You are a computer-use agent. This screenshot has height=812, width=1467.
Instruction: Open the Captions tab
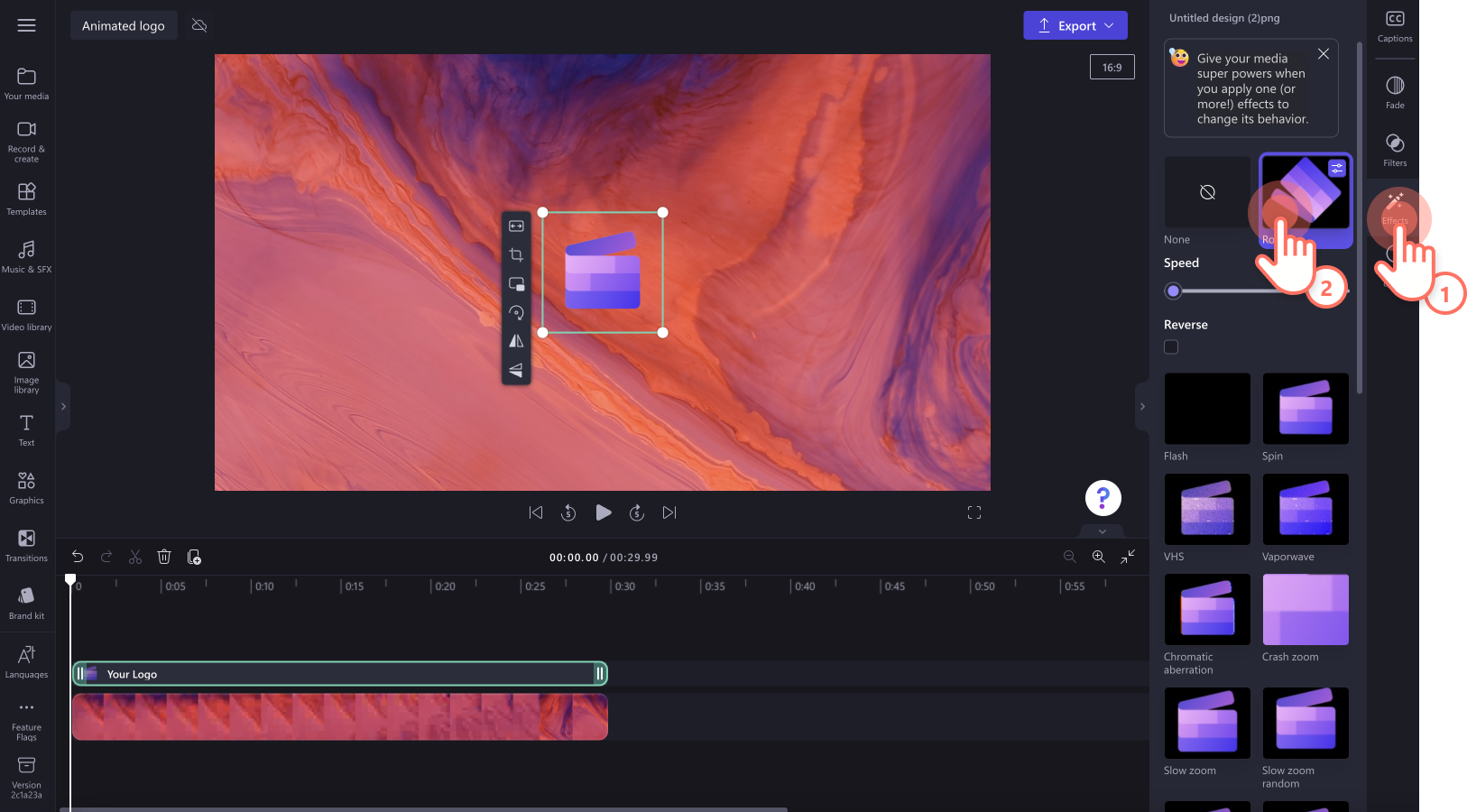click(1395, 27)
